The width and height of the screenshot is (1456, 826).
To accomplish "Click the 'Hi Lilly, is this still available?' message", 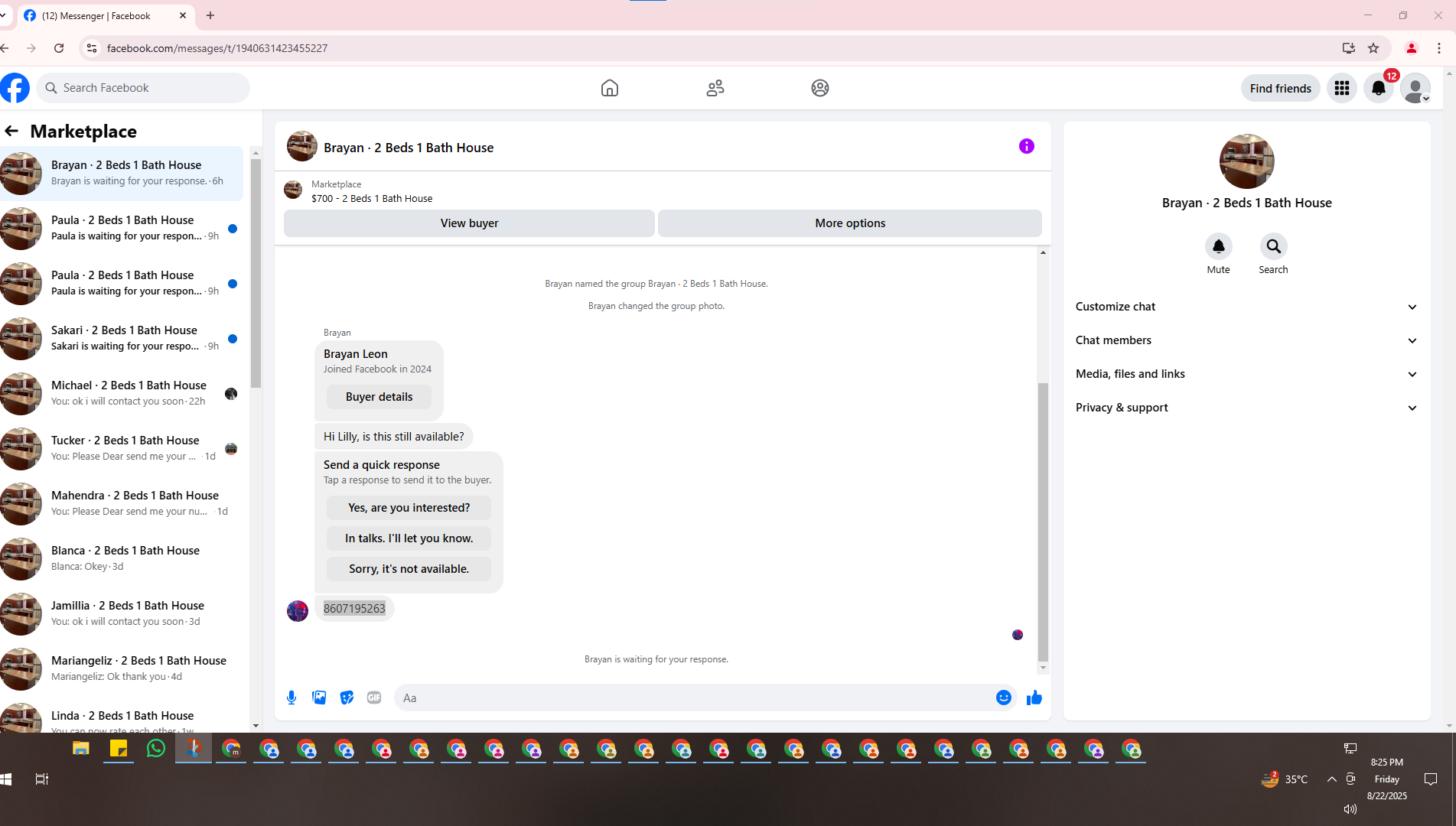I will 393,437.
